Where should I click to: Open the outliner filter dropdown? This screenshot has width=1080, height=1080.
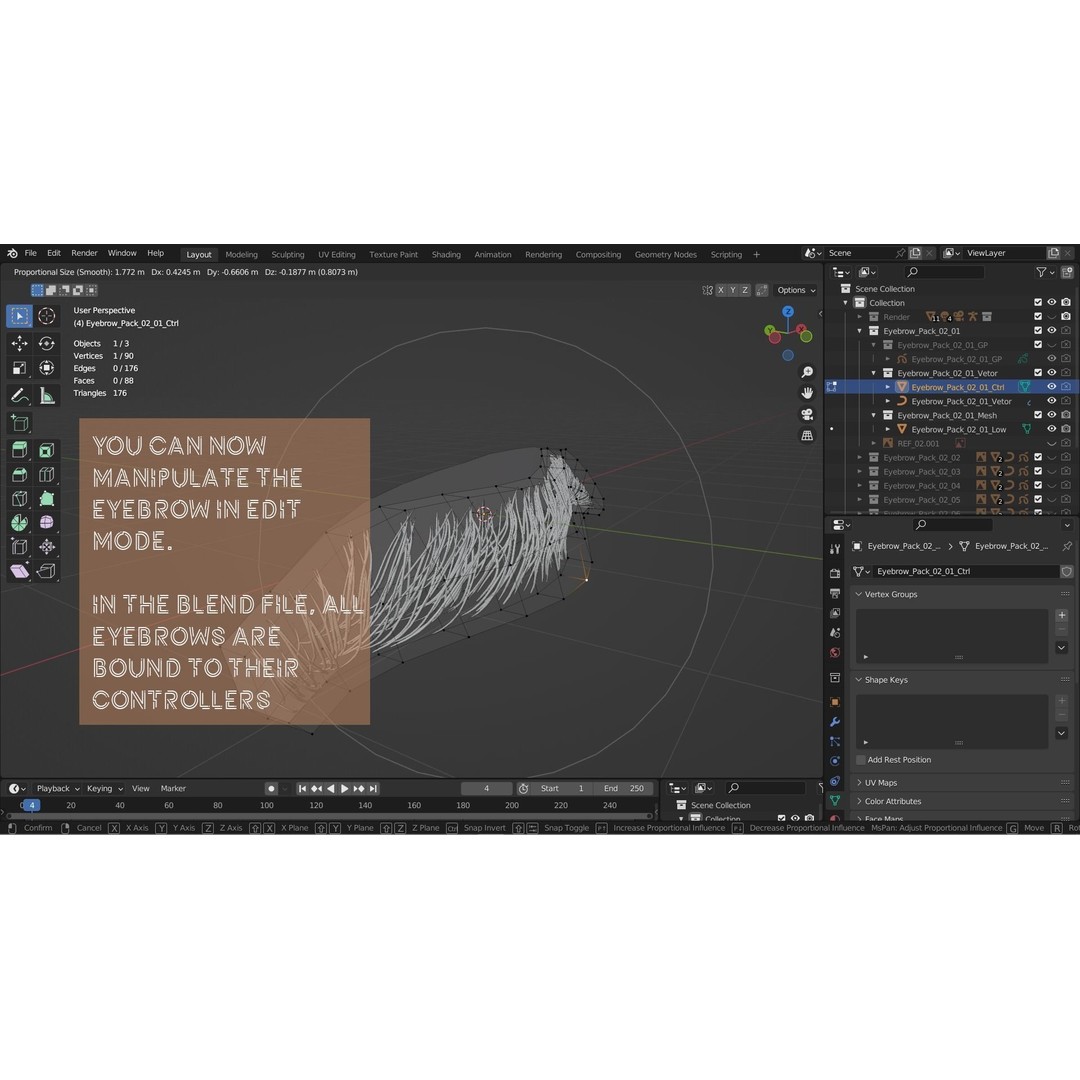[x=1045, y=272]
